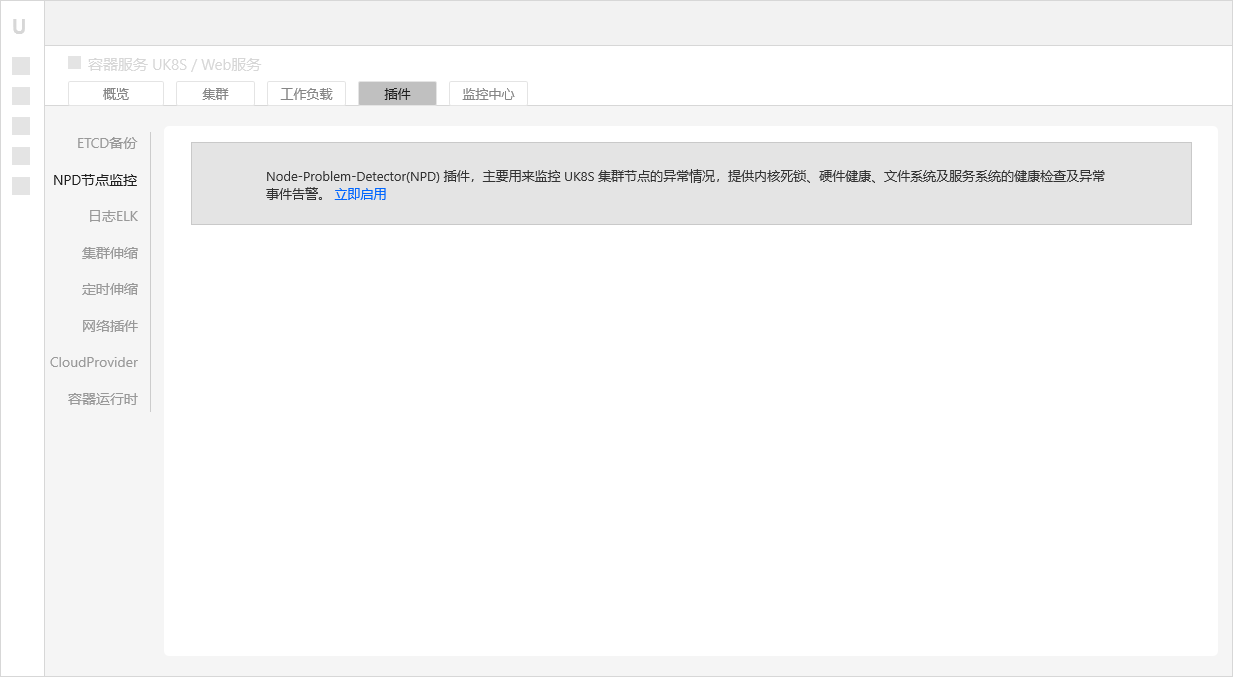Choose 集群伸缩 from the side menu
Image resolution: width=1233 pixels, height=677 pixels.
coord(110,253)
